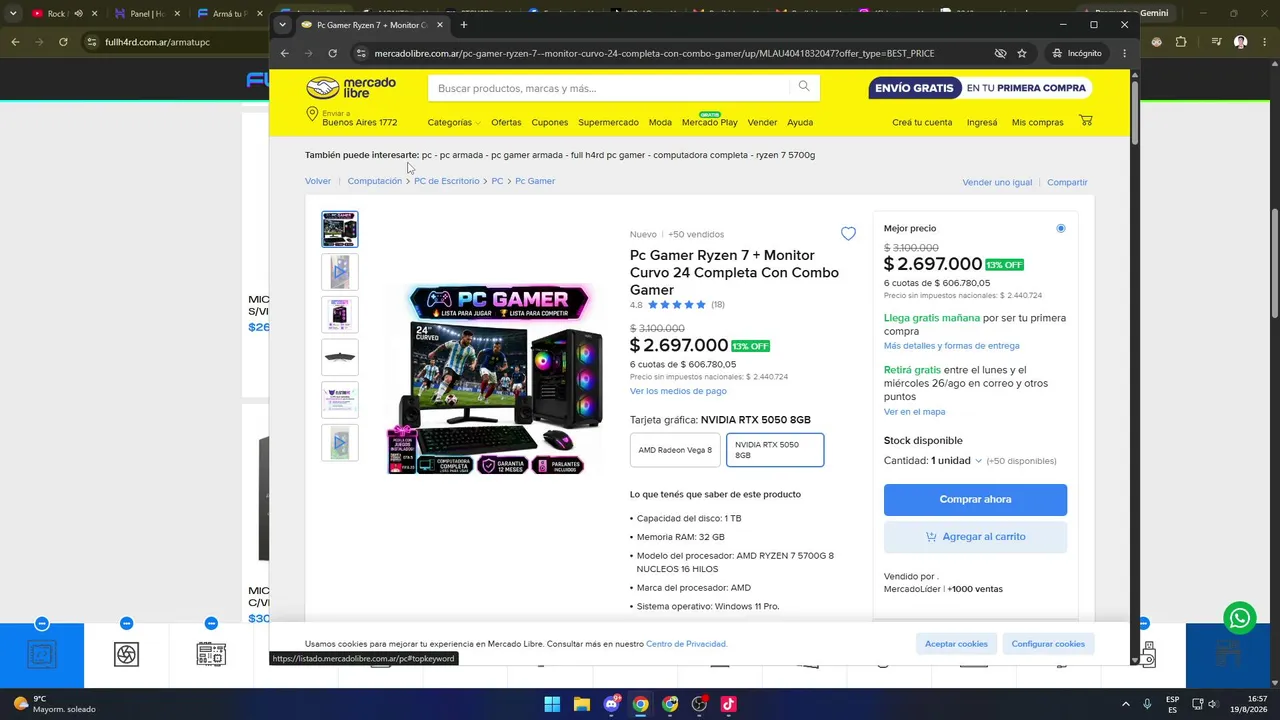Click the product search input field
This screenshot has height=720, width=1280.
coord(610,88)
